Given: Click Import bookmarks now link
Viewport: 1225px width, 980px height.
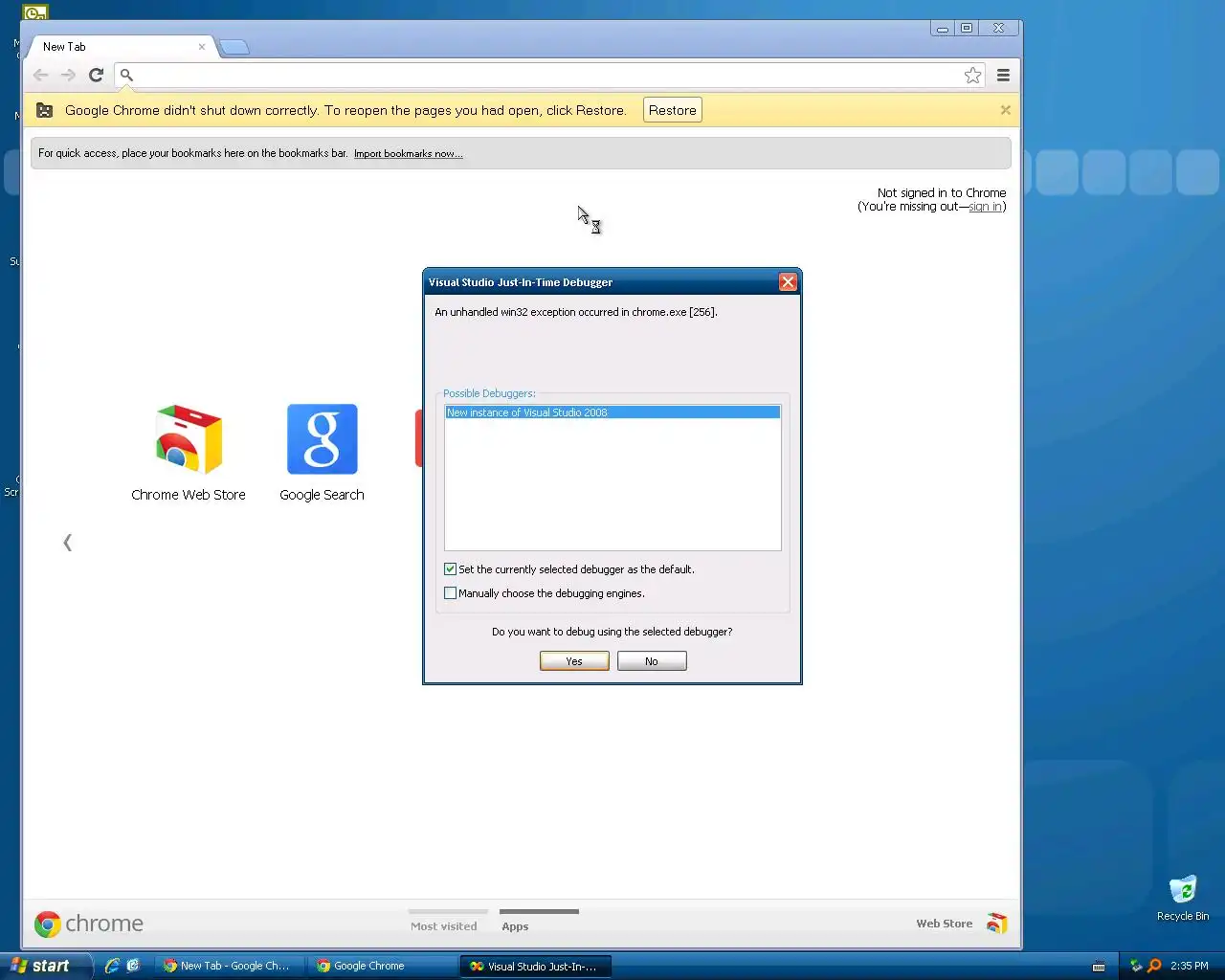Looking at the screenshot, I should pos(409,153).
